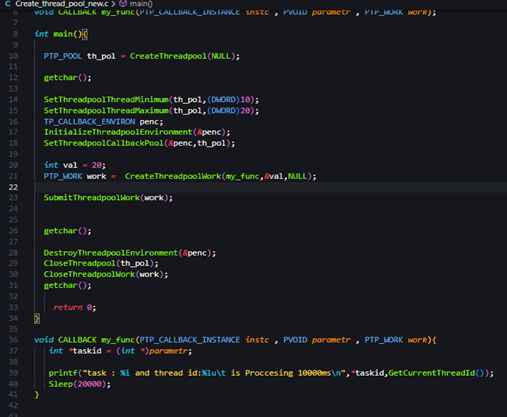Image resolution: width=507 pixels, height=417 pixels.
Task: Click TP_CALLBACK_ENVIRON type name
Action: [89, 122]
